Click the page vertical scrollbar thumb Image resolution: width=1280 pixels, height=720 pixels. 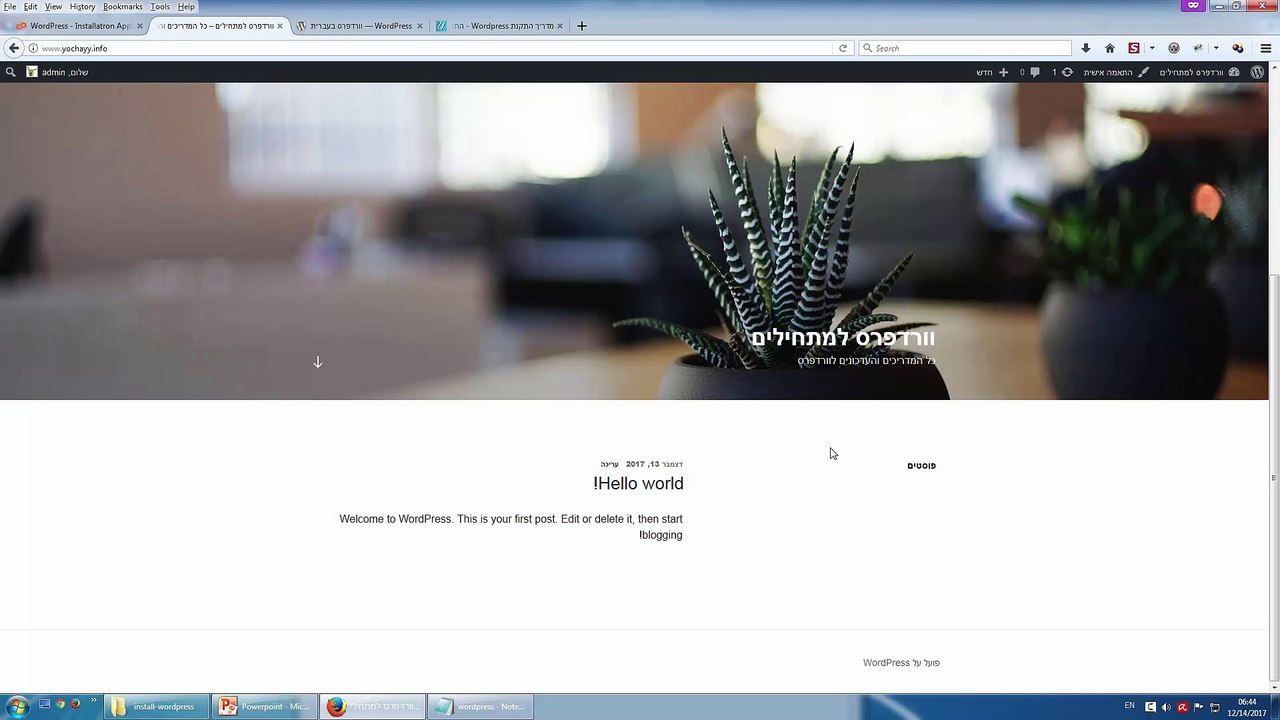[1273, 478]
